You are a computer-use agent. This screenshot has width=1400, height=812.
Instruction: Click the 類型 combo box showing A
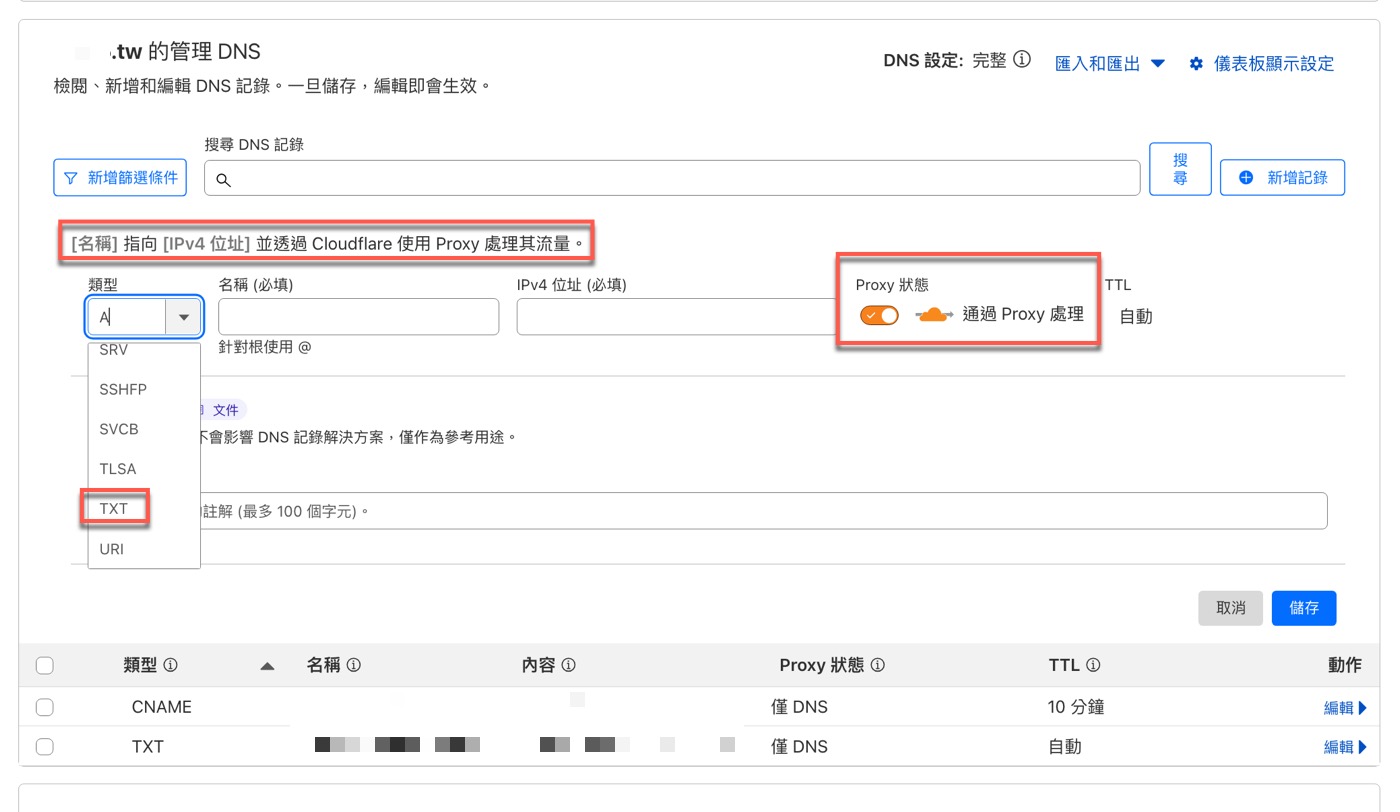point(145,317)
